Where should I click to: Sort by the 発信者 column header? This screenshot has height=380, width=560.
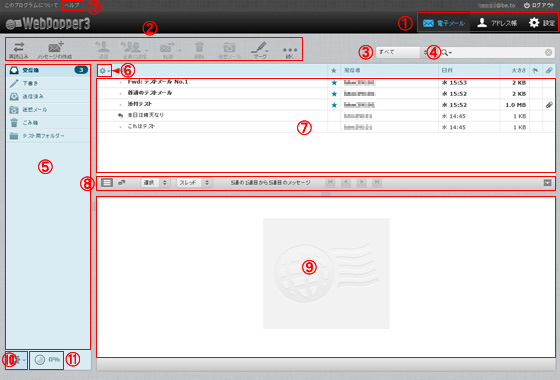352,70
